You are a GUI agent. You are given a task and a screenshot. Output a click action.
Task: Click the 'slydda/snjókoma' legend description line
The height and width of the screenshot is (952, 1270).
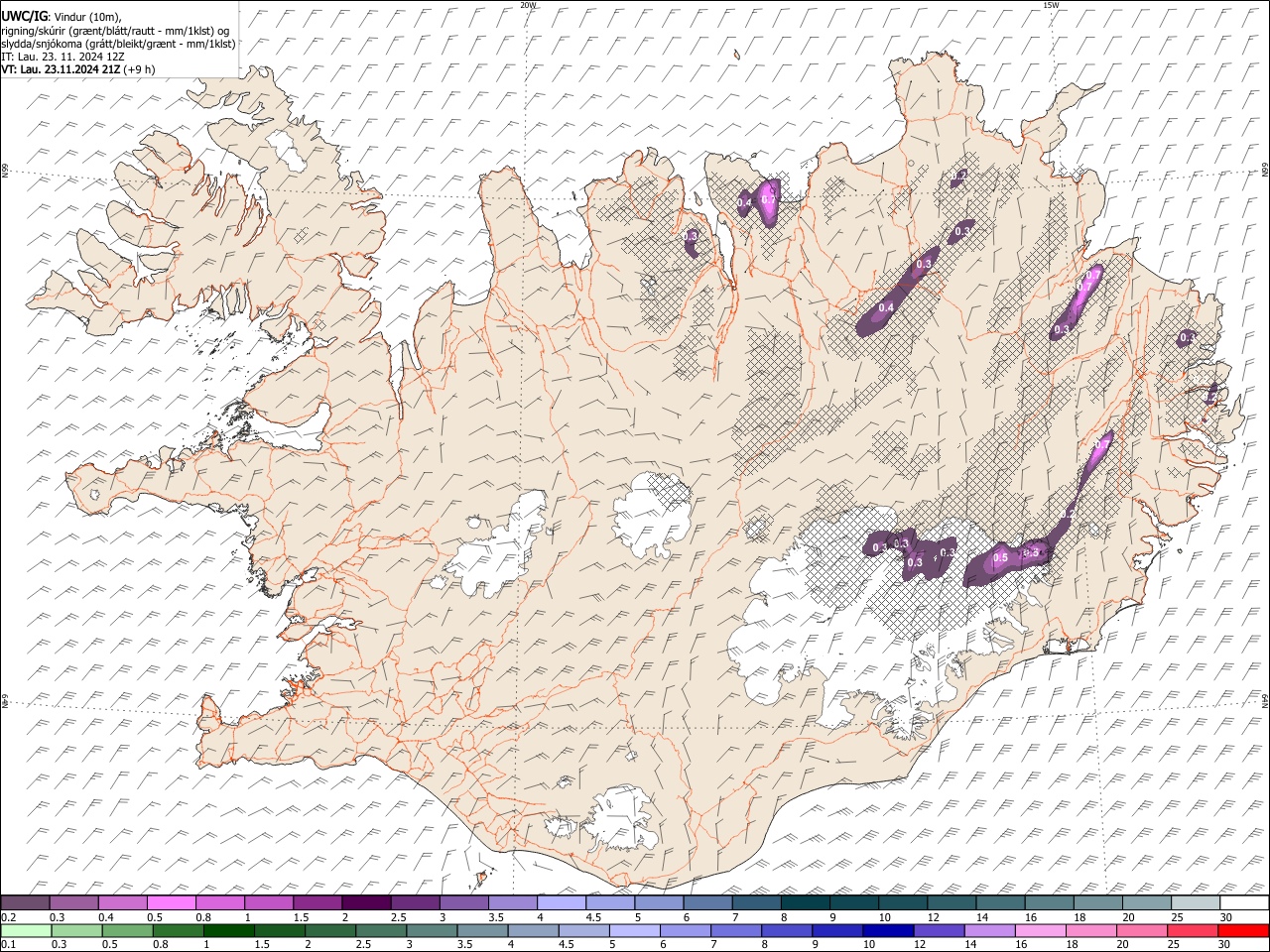coord(118,44)
